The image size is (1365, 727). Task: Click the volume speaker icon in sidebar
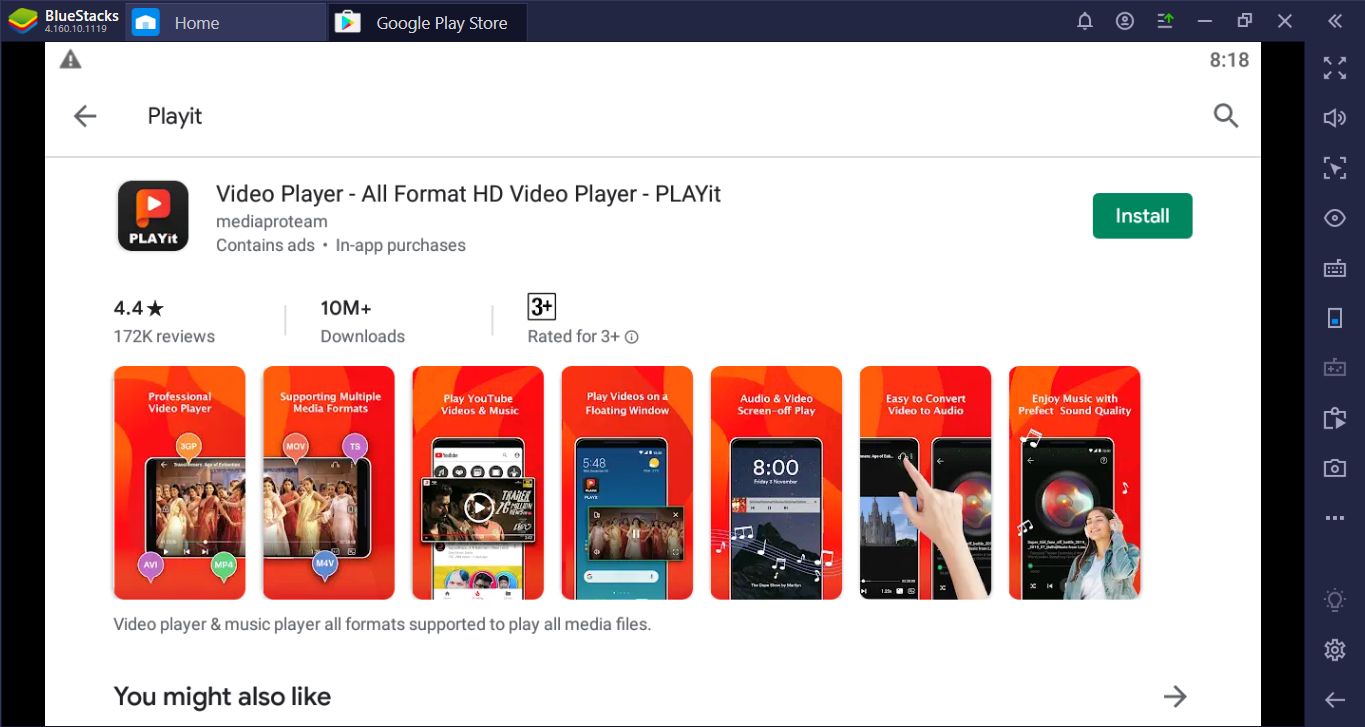click(x=1335, y=118)
